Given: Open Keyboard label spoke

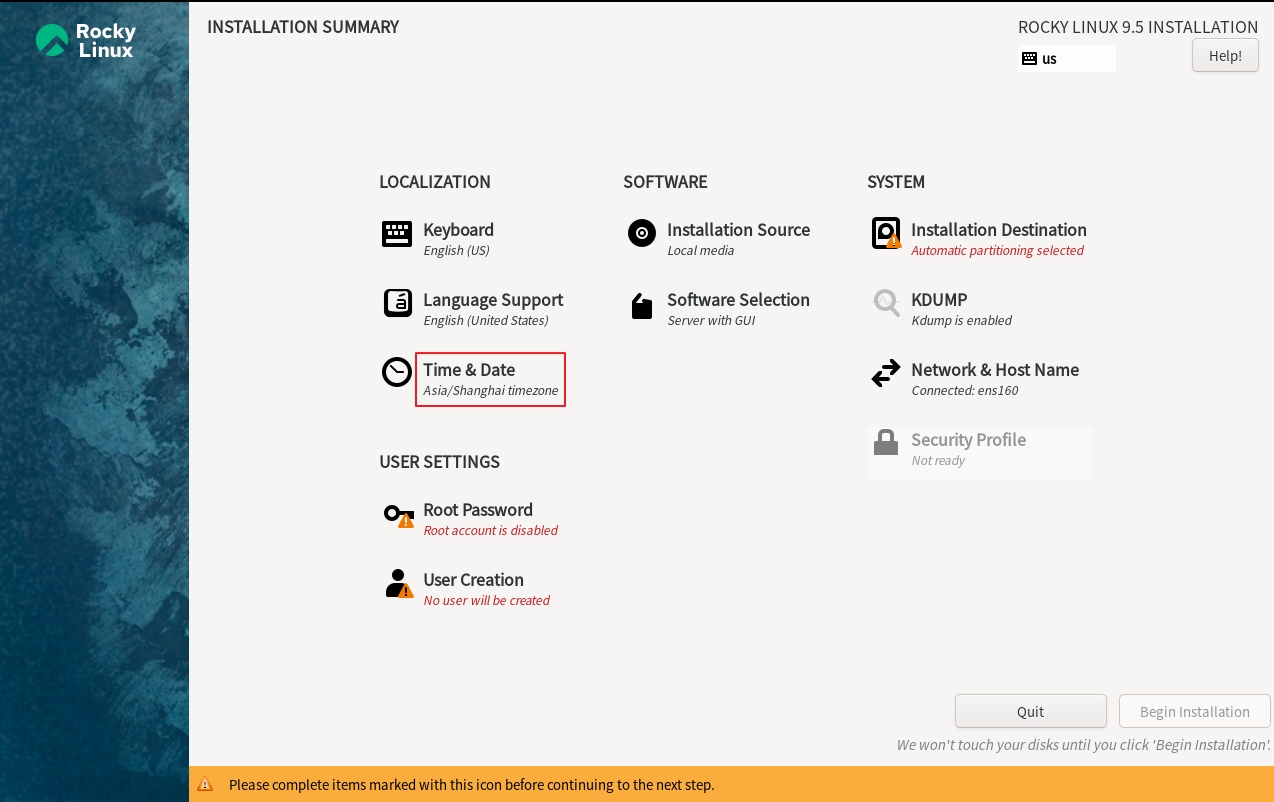Looking at the screenshot, I should coord(458,230).
